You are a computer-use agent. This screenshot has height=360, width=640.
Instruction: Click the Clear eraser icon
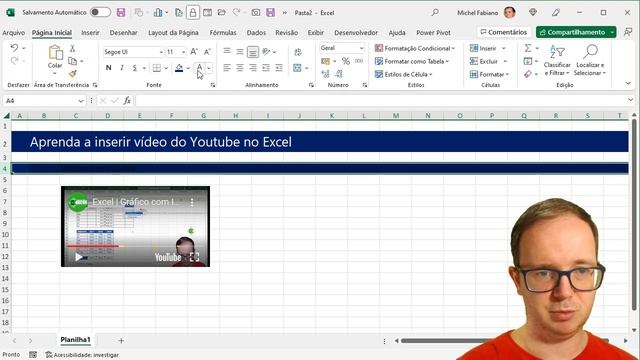[x=528, y=74]
